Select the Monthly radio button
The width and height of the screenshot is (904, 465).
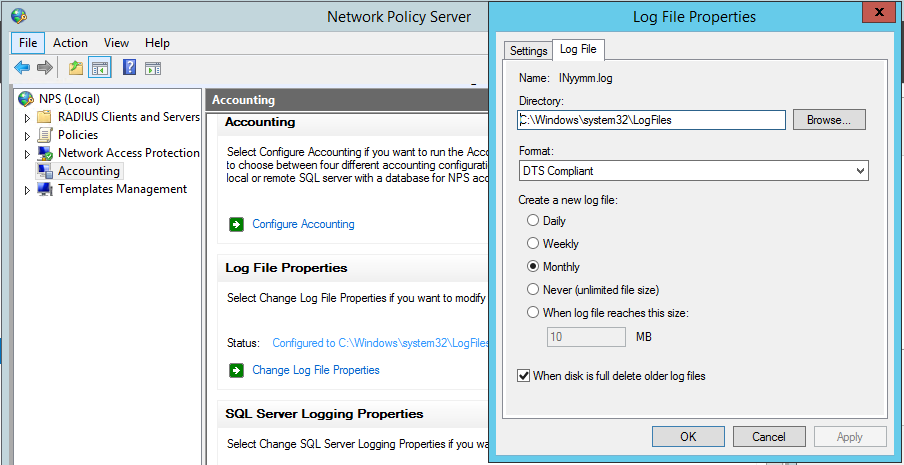[533, 267]
